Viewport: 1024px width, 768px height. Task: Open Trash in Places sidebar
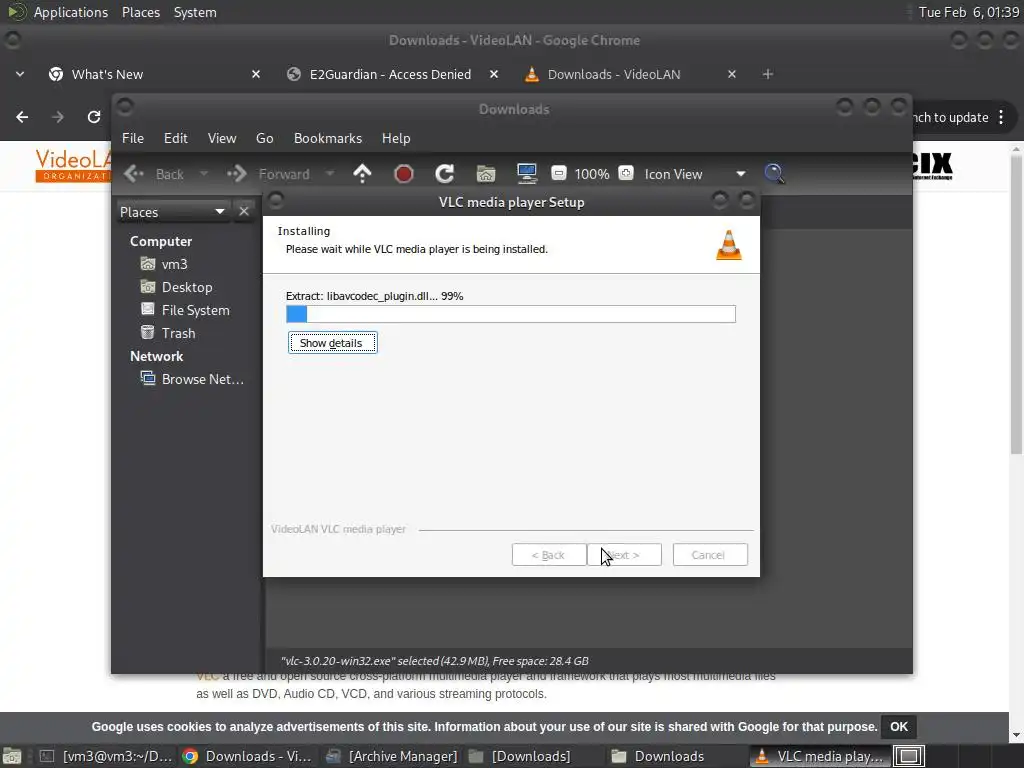click(178, 333)
